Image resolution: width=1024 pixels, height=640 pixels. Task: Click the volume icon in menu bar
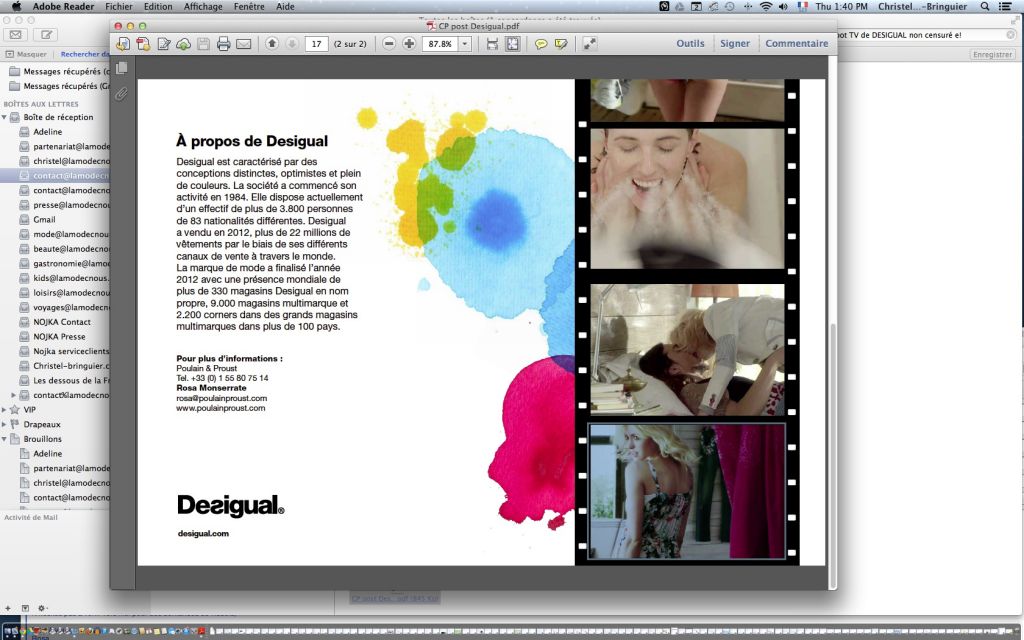(784, 7)
